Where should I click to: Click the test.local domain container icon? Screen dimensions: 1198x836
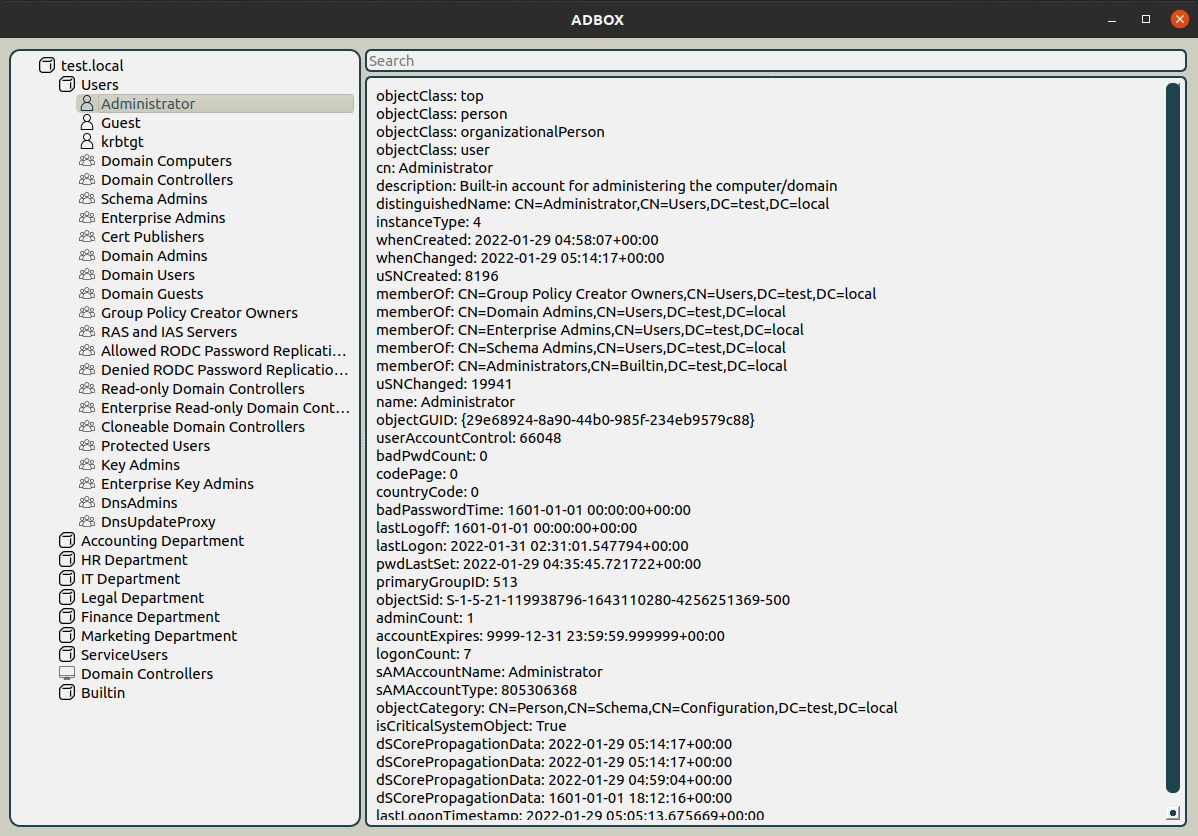47,66
